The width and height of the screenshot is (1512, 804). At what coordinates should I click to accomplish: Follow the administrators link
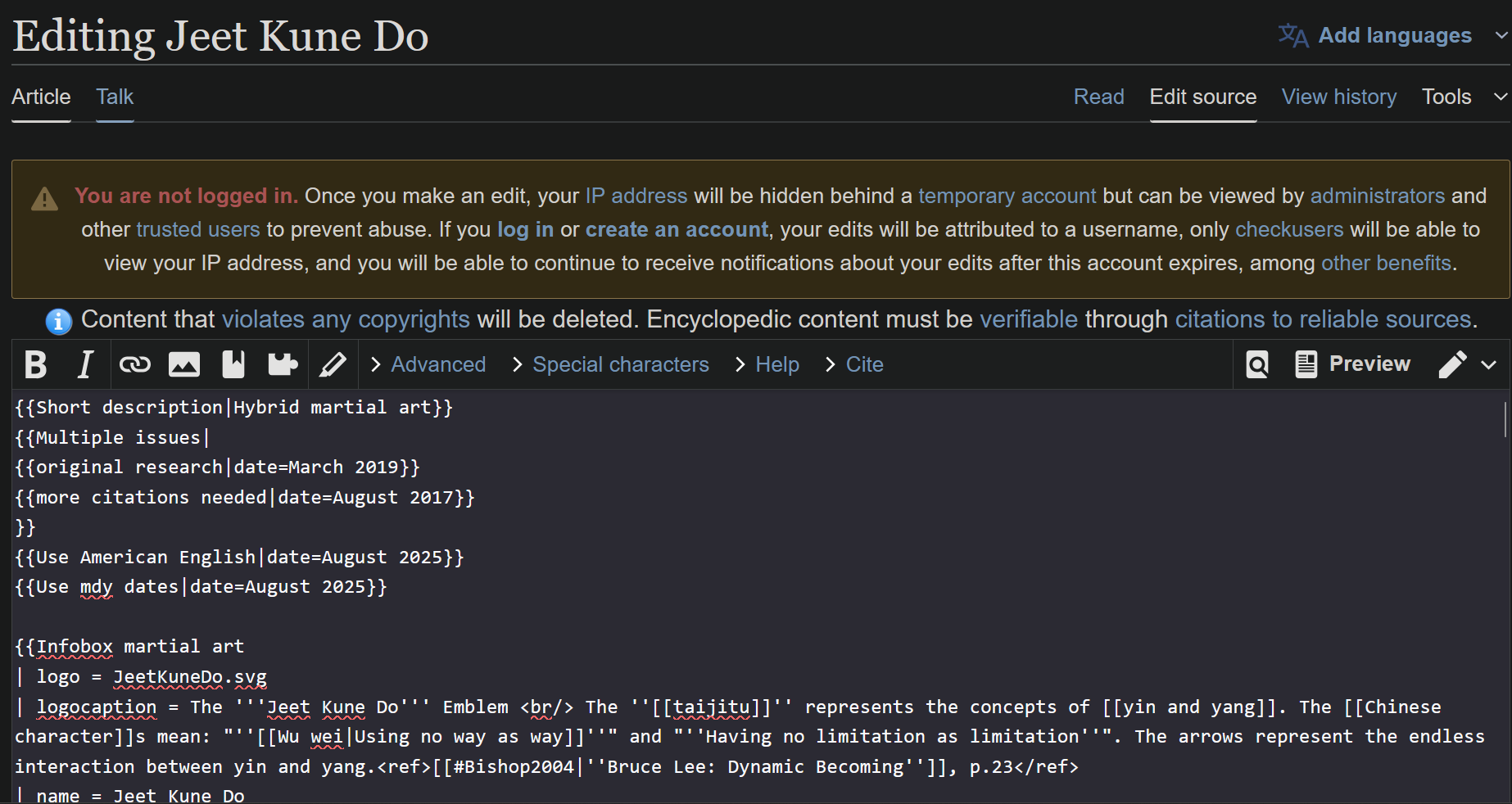1378,196
